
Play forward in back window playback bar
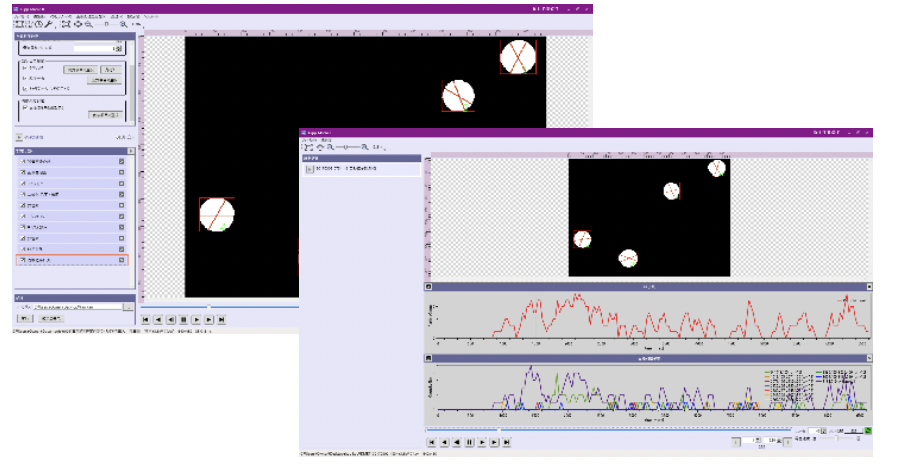pos(196,319)
